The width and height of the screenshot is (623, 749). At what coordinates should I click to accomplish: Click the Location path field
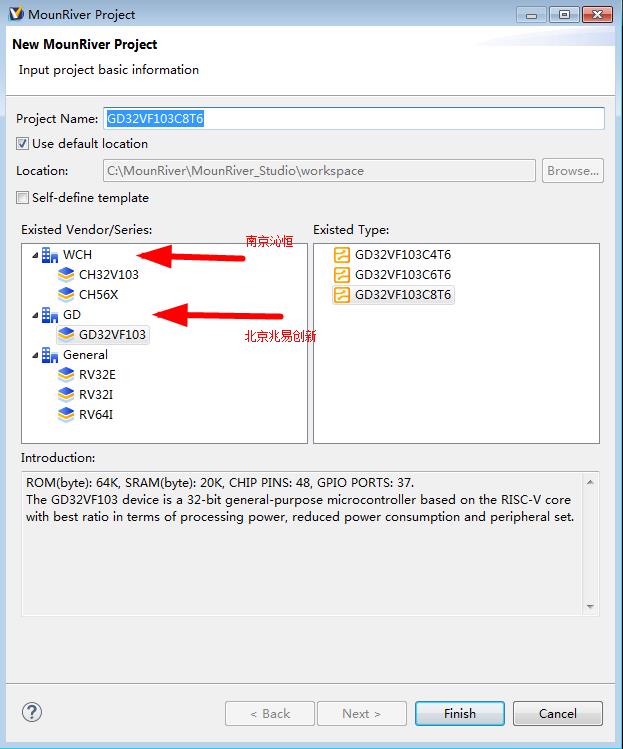coord(319,171)
